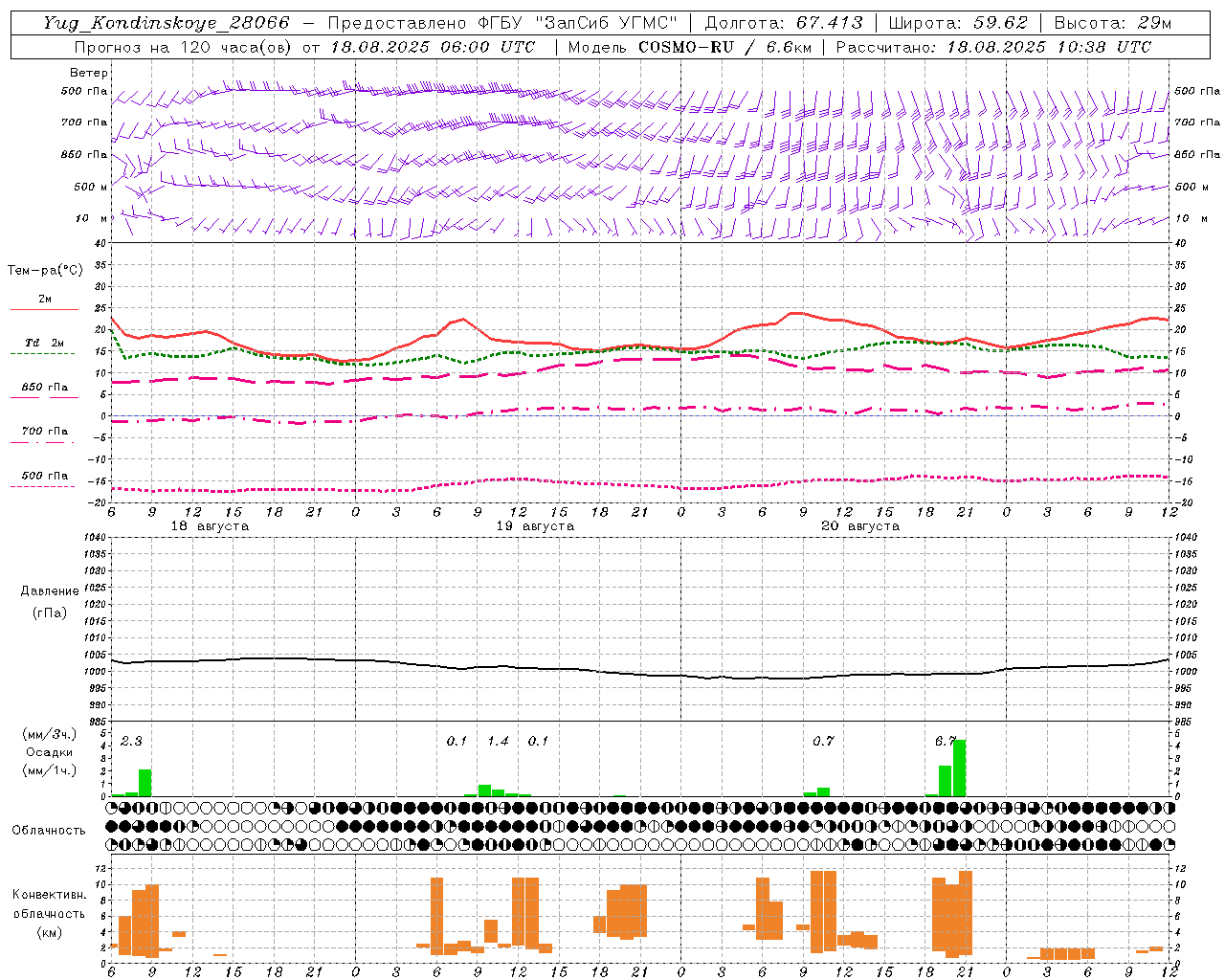
Task: Select the Широта: 59.62 header field
Action: point(958,23)
